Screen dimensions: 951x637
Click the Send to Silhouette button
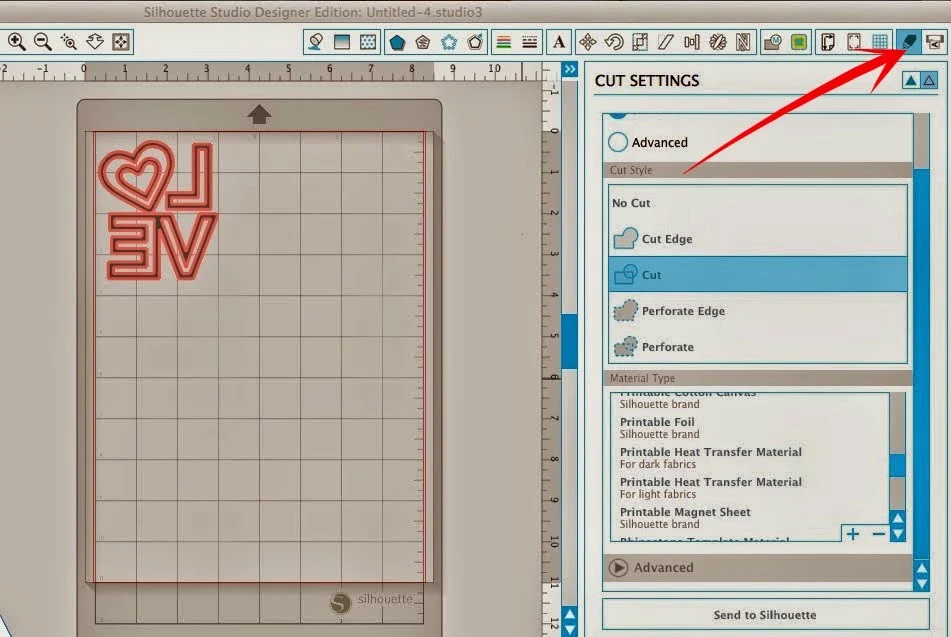pos(765,615)
